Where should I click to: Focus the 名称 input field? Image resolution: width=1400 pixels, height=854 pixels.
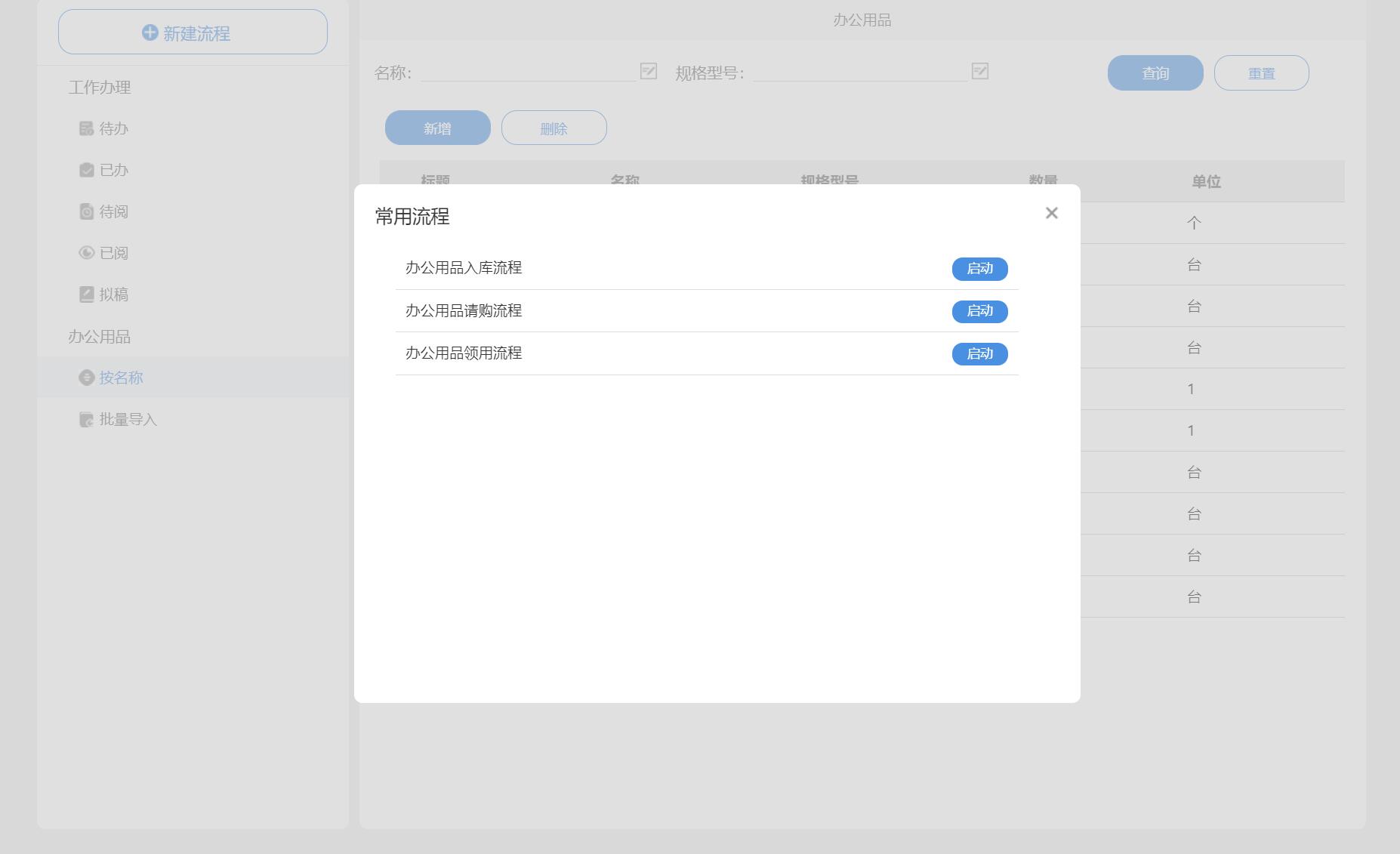click(528, 72)
